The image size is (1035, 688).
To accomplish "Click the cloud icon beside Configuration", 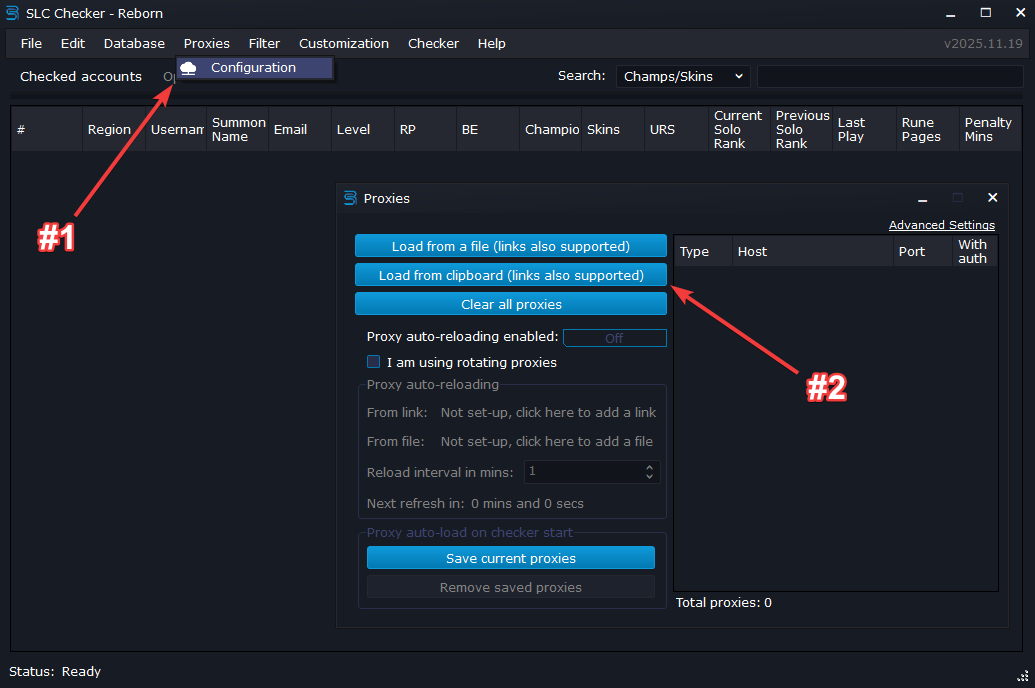I will 189,68.
